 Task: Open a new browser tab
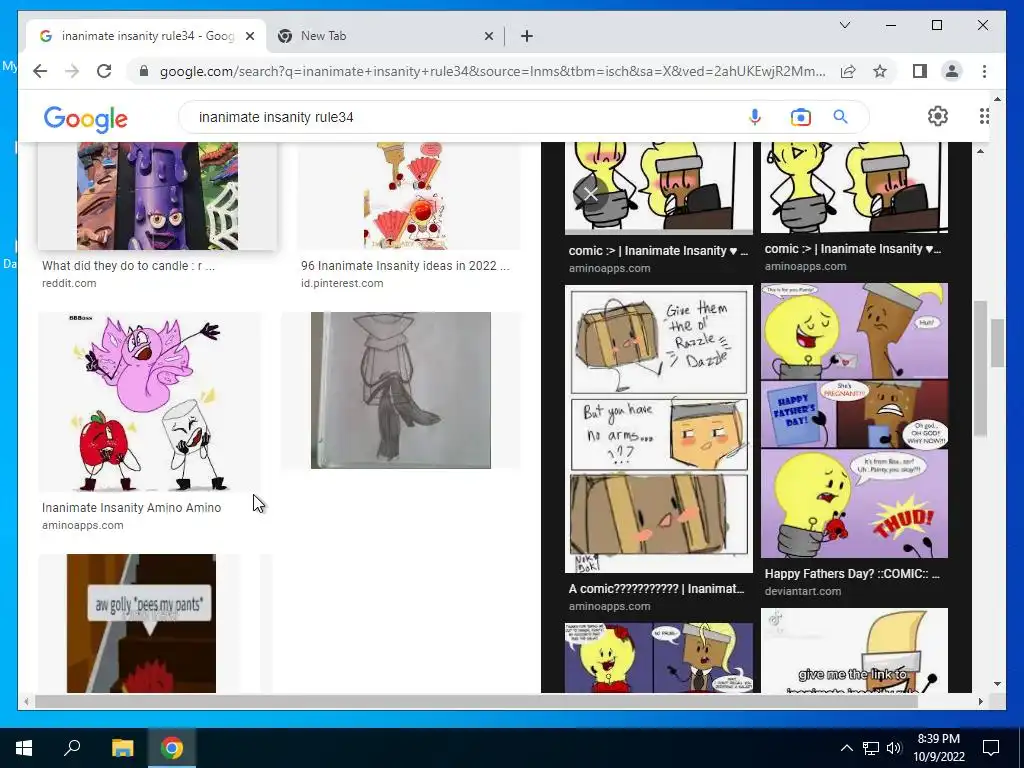526,37
